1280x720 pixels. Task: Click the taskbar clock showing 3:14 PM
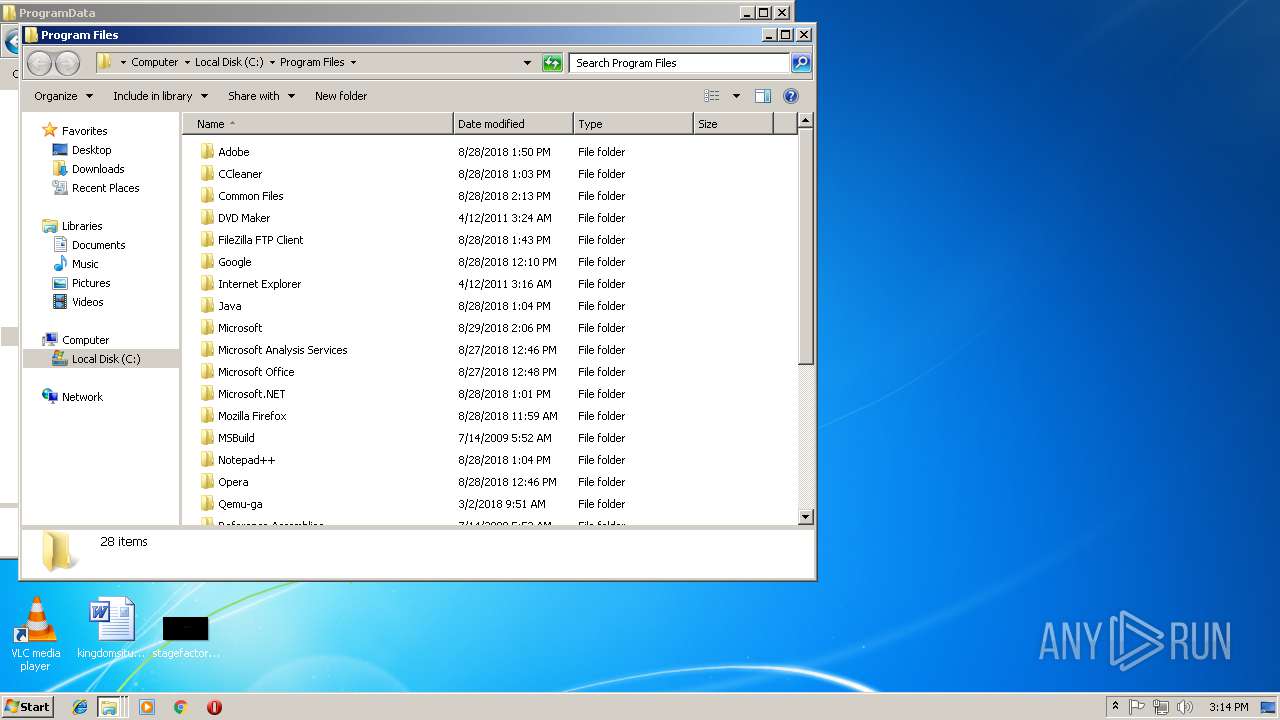point(1228,707)
